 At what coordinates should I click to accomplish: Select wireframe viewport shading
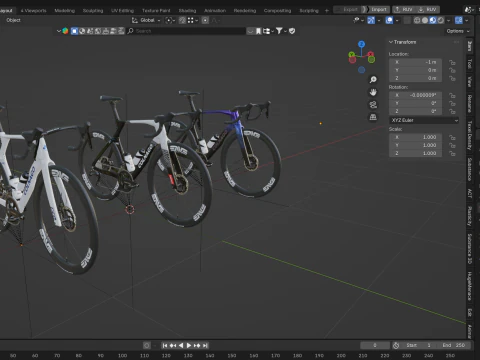click(417, 20)
